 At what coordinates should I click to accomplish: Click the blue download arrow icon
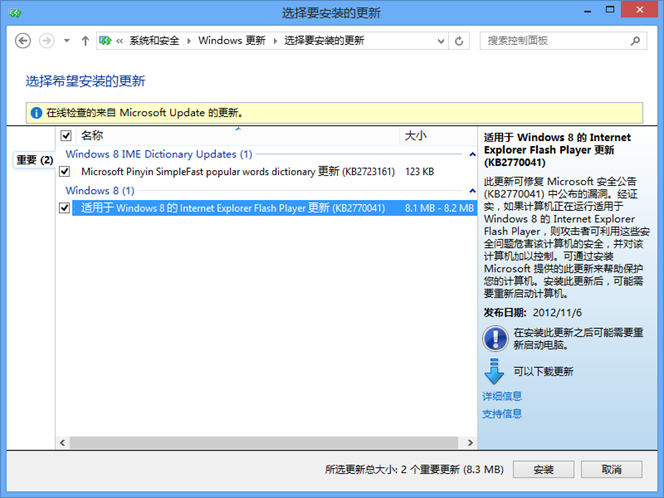point(495,371)
